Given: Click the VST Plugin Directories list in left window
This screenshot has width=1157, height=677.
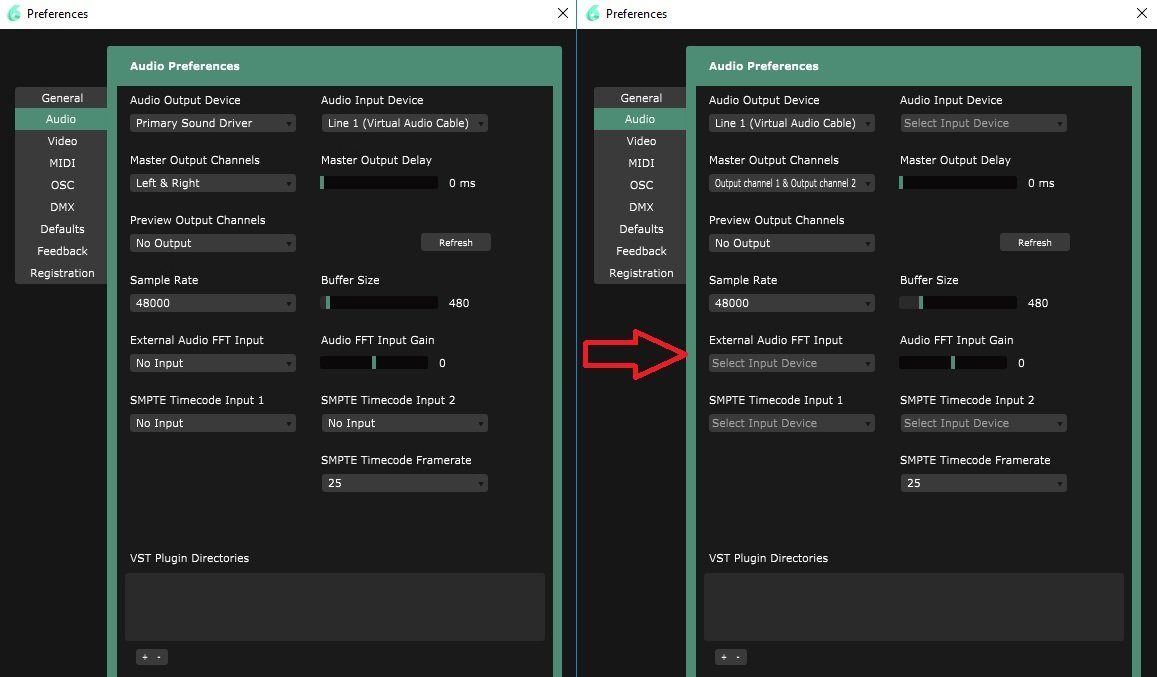Looking at the screenshot, I should tap(334, 607).
